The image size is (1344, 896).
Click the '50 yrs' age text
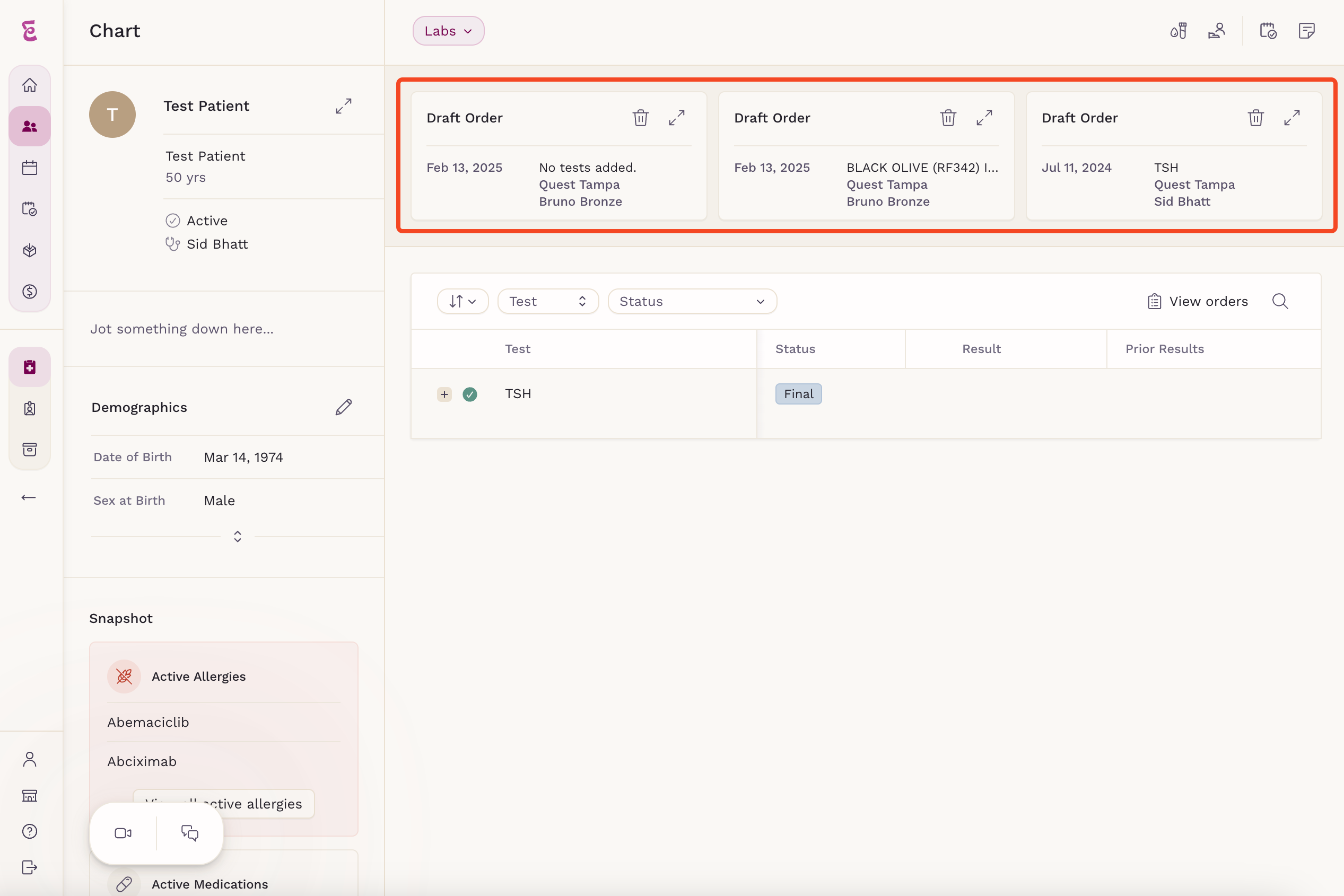(186, 177)
